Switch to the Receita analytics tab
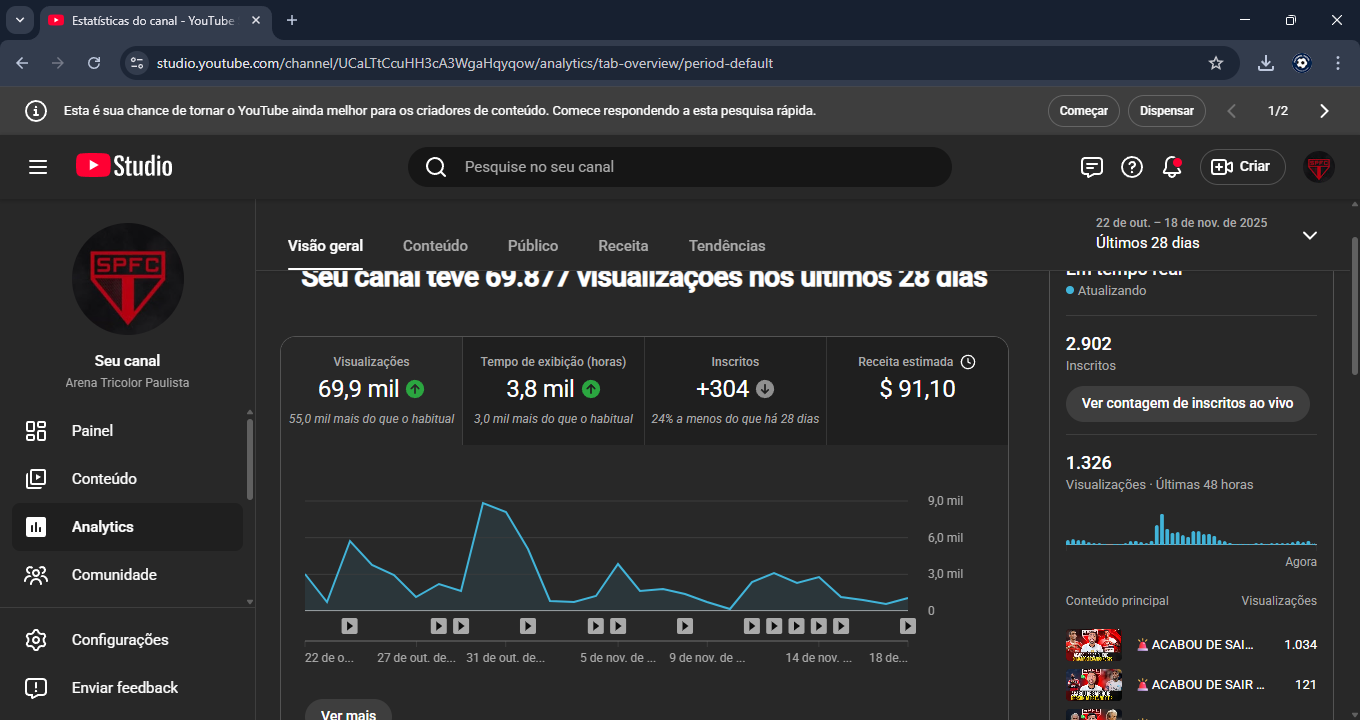 [623, 246]
